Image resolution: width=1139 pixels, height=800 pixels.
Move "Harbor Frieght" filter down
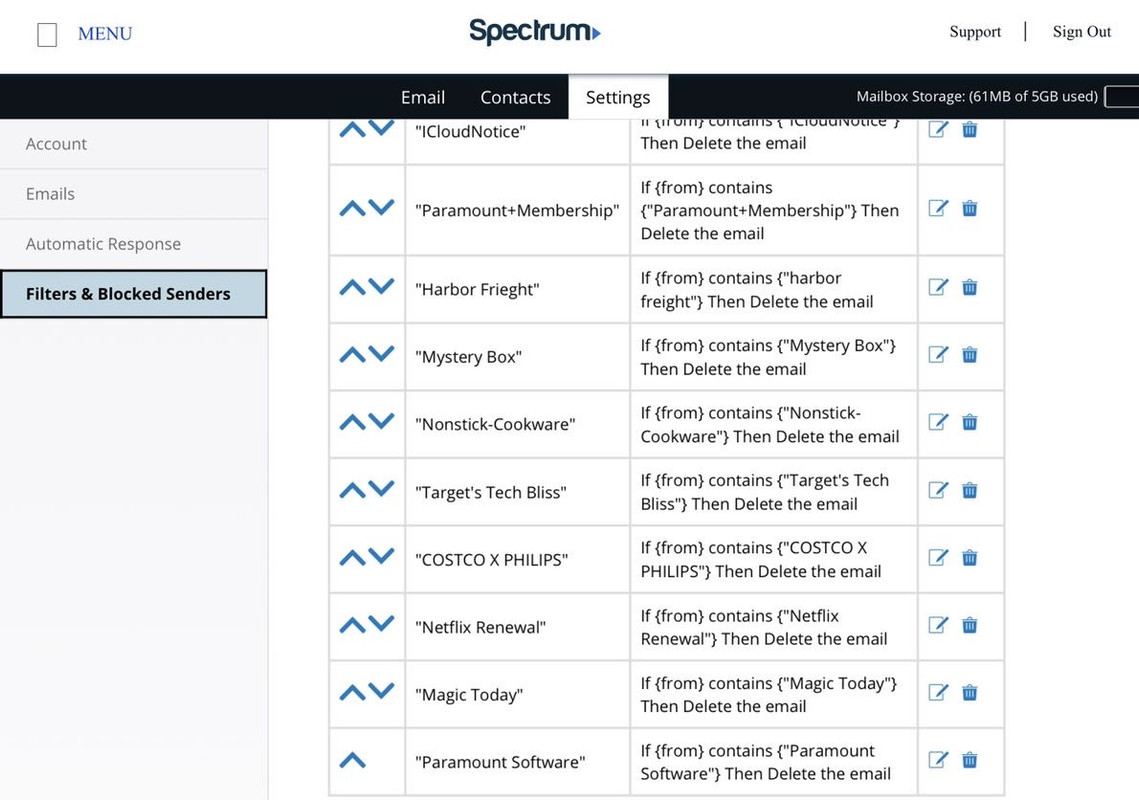point(381,286)
